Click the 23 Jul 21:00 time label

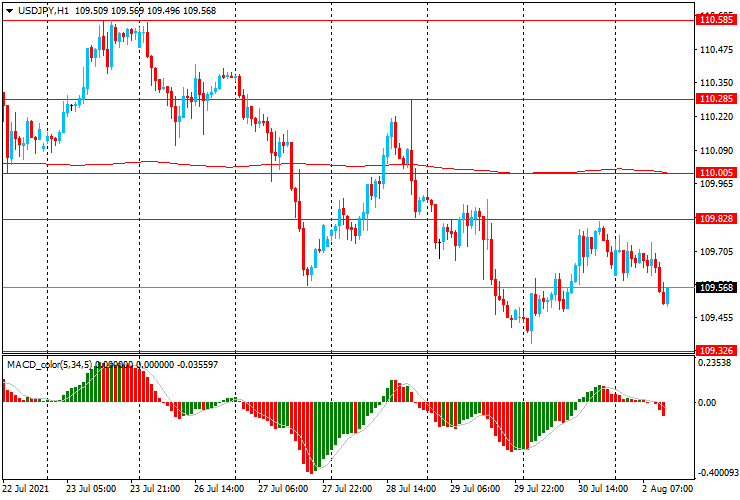point(155,489)
